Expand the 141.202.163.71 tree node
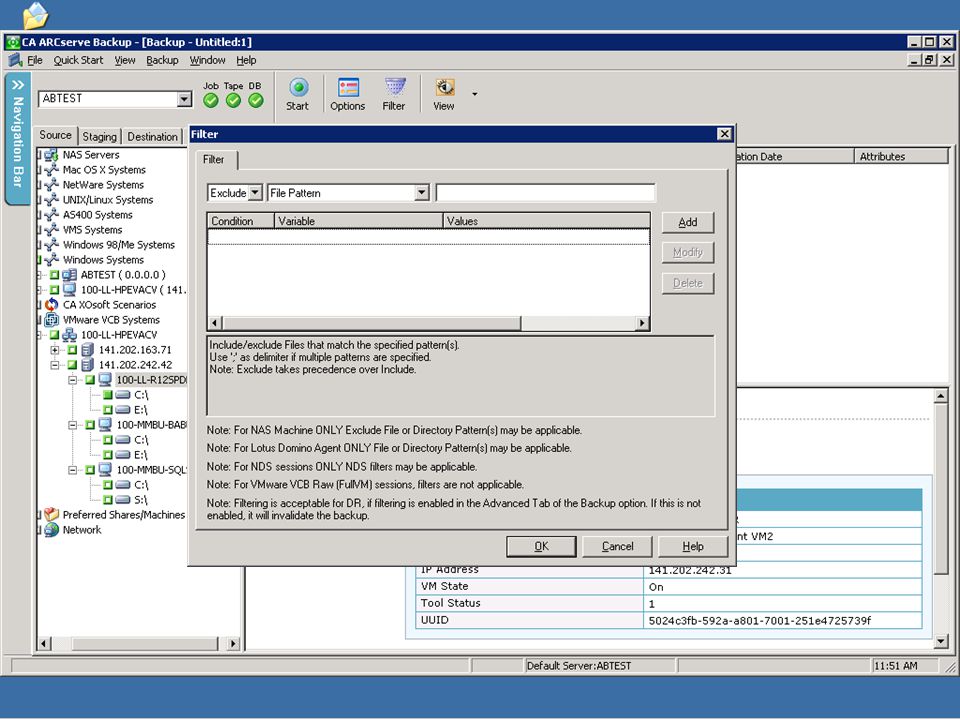Viewport: 960px width, 720px height. click(x=54, y=350)
